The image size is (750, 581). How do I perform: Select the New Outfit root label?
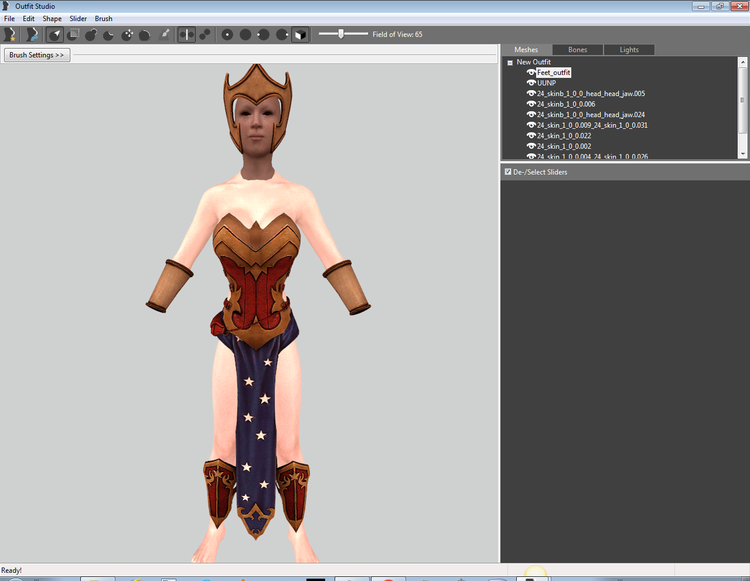pyautogui.click(x=533, y=62)
